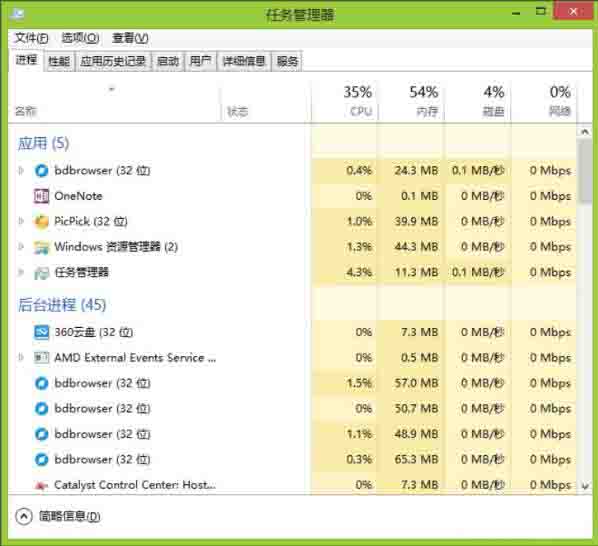Sort by the 名称 column header
The height and width of the screenshot is (546, 598).
(x=114, y=101)
